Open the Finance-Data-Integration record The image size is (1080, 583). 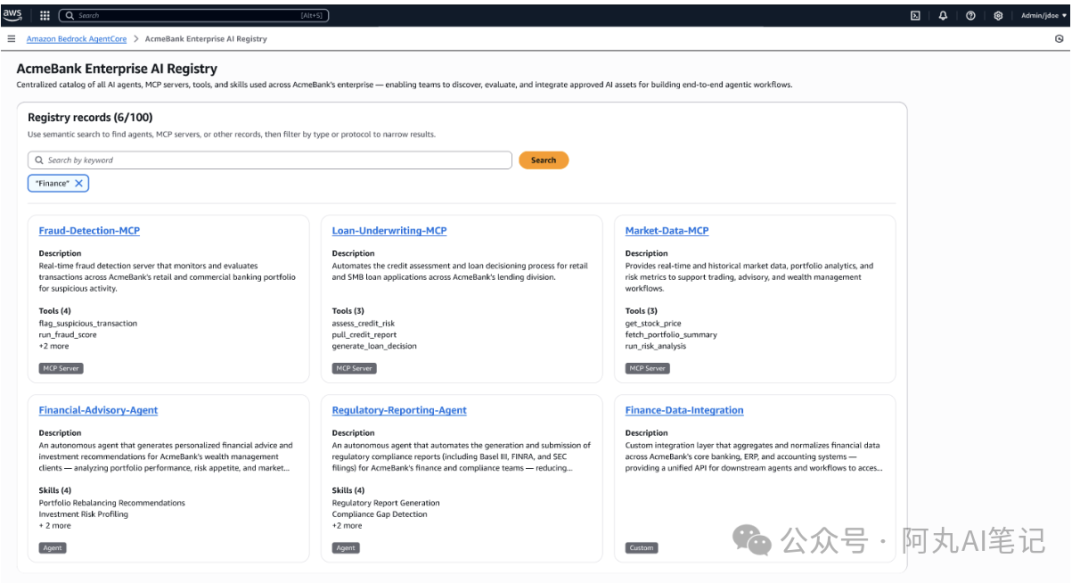[684, 410]
